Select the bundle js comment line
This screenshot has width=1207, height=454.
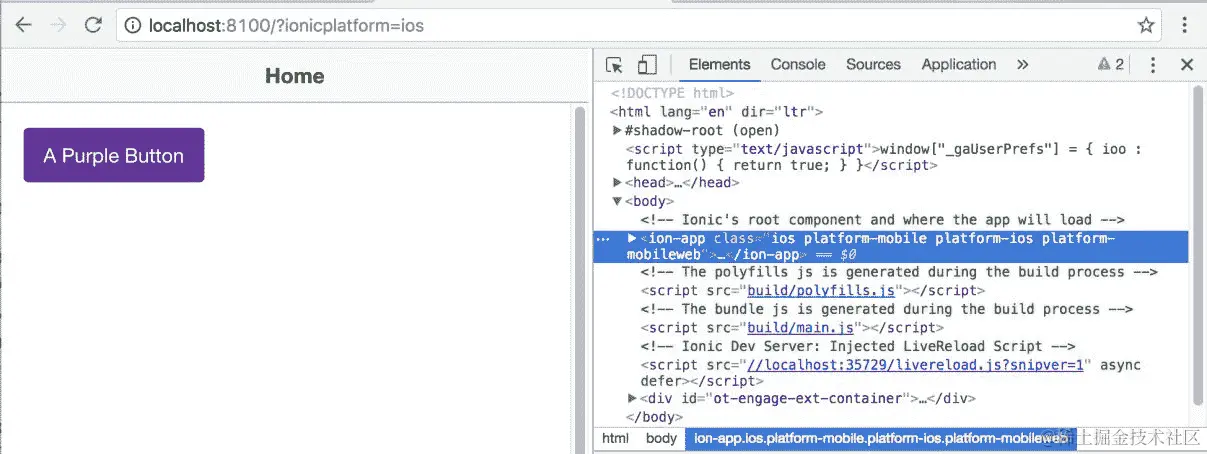[x=887, y=309]
